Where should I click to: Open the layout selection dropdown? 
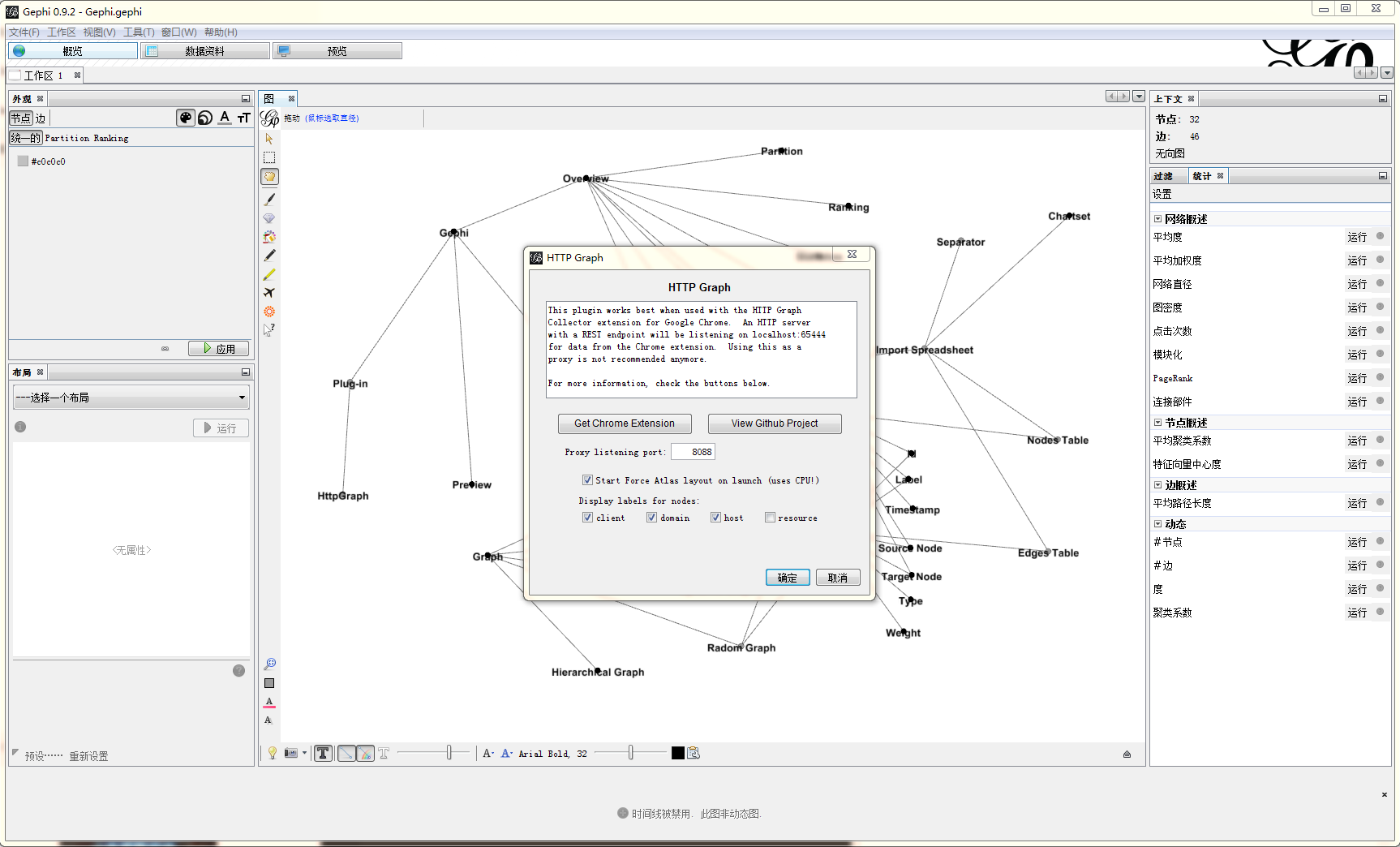(131, 398)
